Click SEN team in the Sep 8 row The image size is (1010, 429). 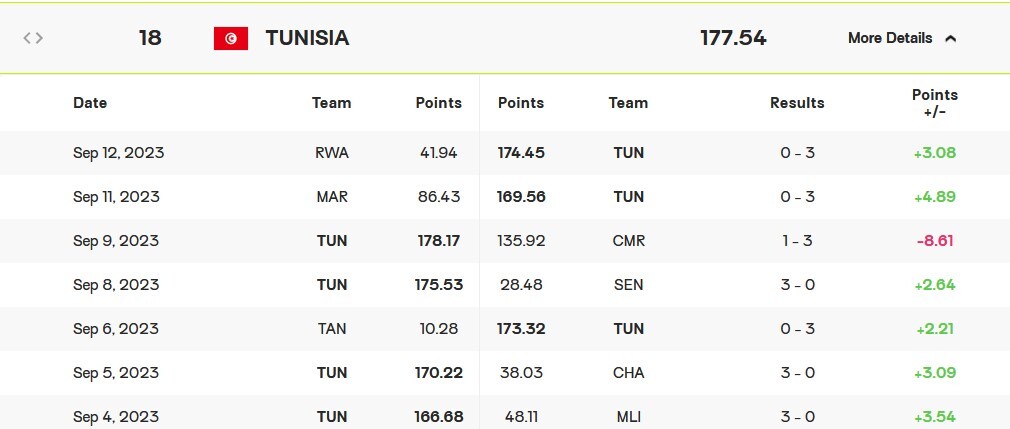click(x=628, y=285)
